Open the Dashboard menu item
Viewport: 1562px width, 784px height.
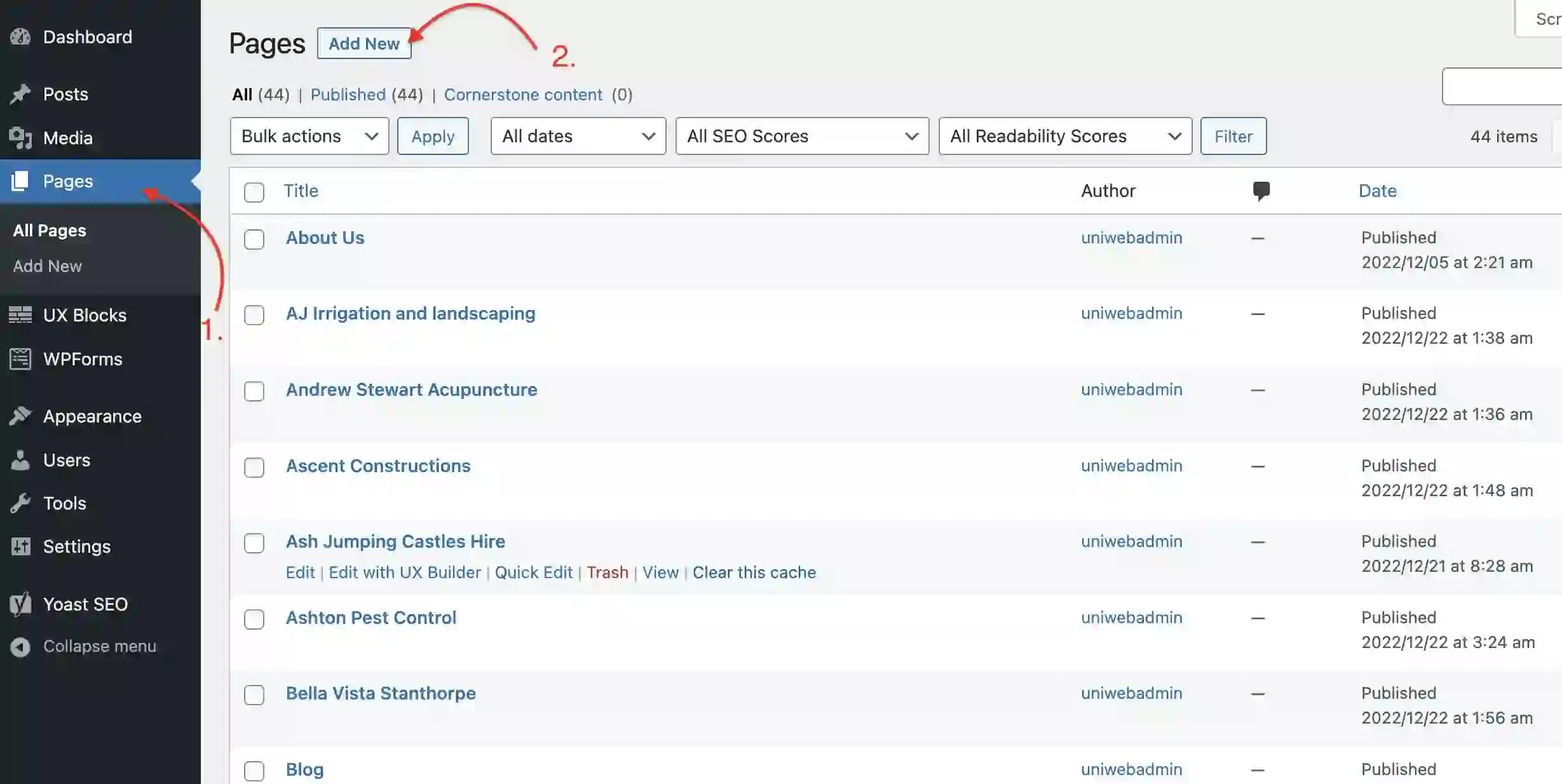pyautogui.click(x=88, y=37)
